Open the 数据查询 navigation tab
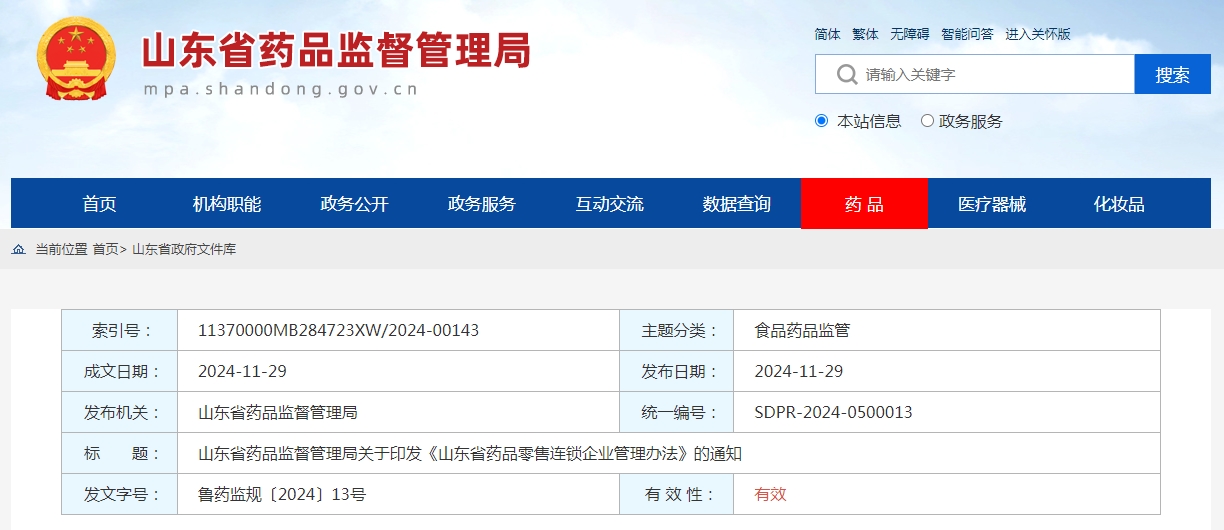 tap(737, 204)
